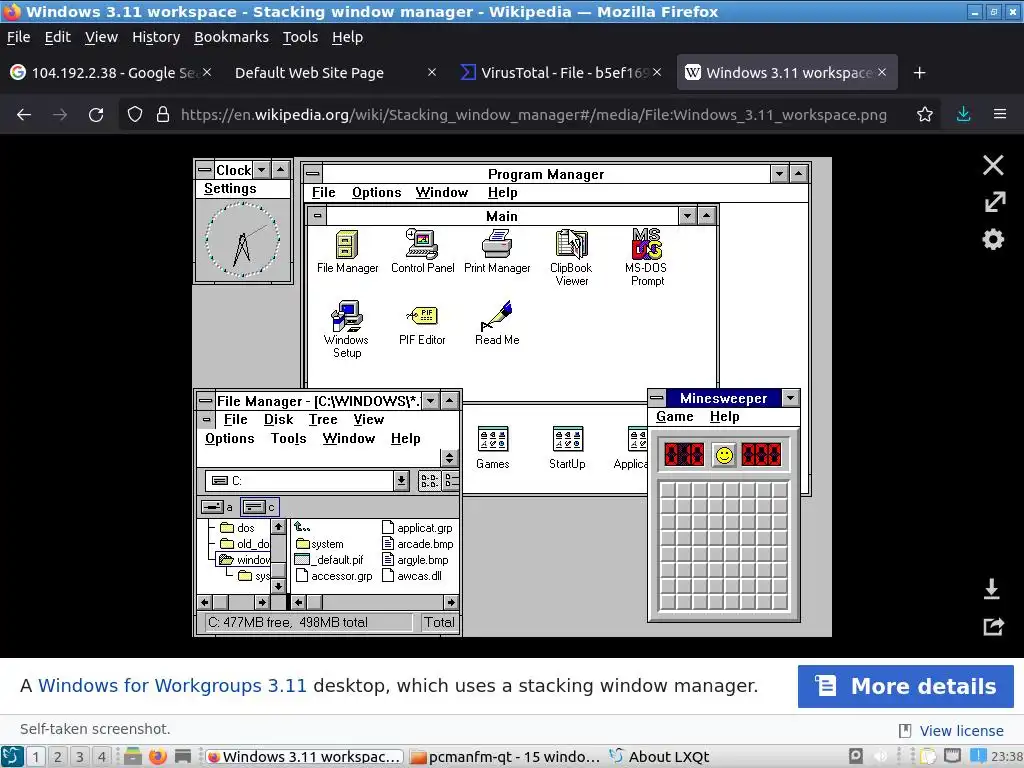This screenshot has width=1024, height=768.
Task: Switch to the 104.192.2.38 Google Search tab
Action: (111, 72)
